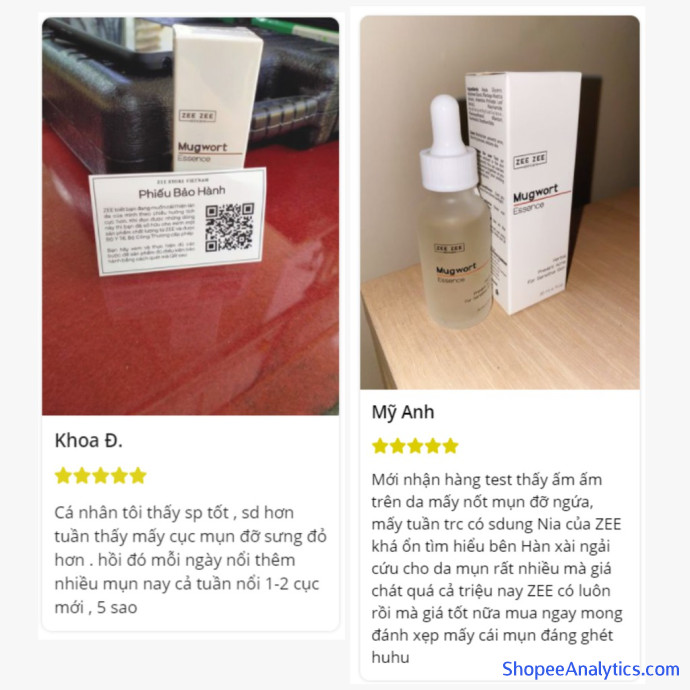The height and width of the screenshot is (690, 690).
Task: Click the ZEE ZEE logo on right box
Action: [x=530, y=160]
